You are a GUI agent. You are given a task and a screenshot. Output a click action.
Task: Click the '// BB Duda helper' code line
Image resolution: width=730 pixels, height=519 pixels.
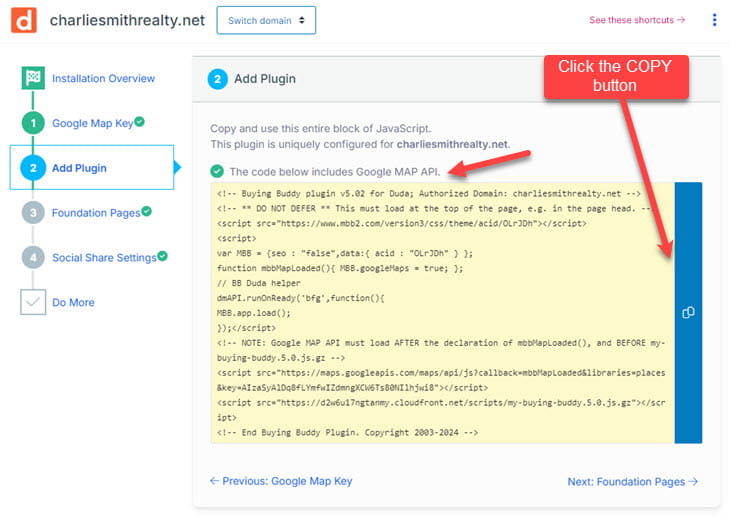(x=258, y=283)
